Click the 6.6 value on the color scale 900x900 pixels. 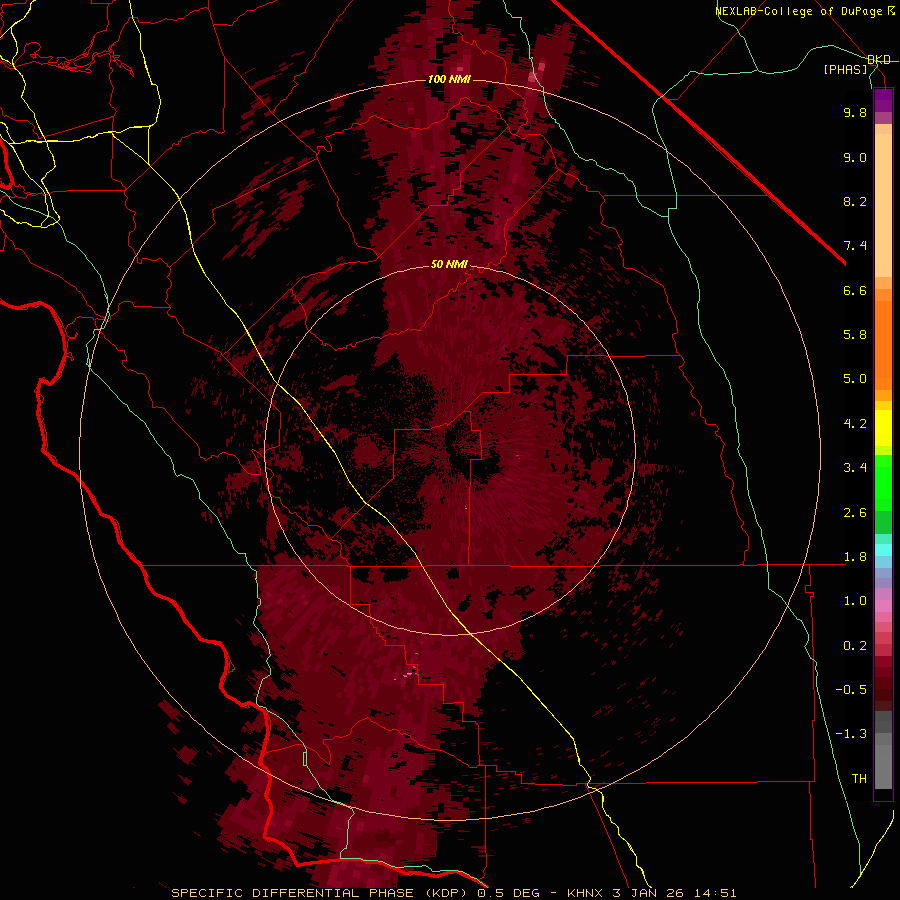[x=855, y=290]
